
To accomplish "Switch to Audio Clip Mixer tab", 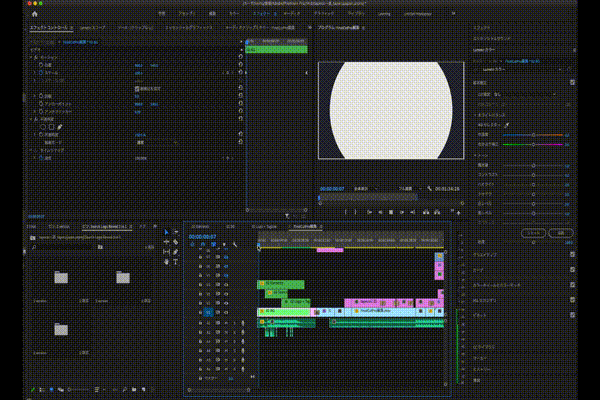I will [x=260, y=28].
